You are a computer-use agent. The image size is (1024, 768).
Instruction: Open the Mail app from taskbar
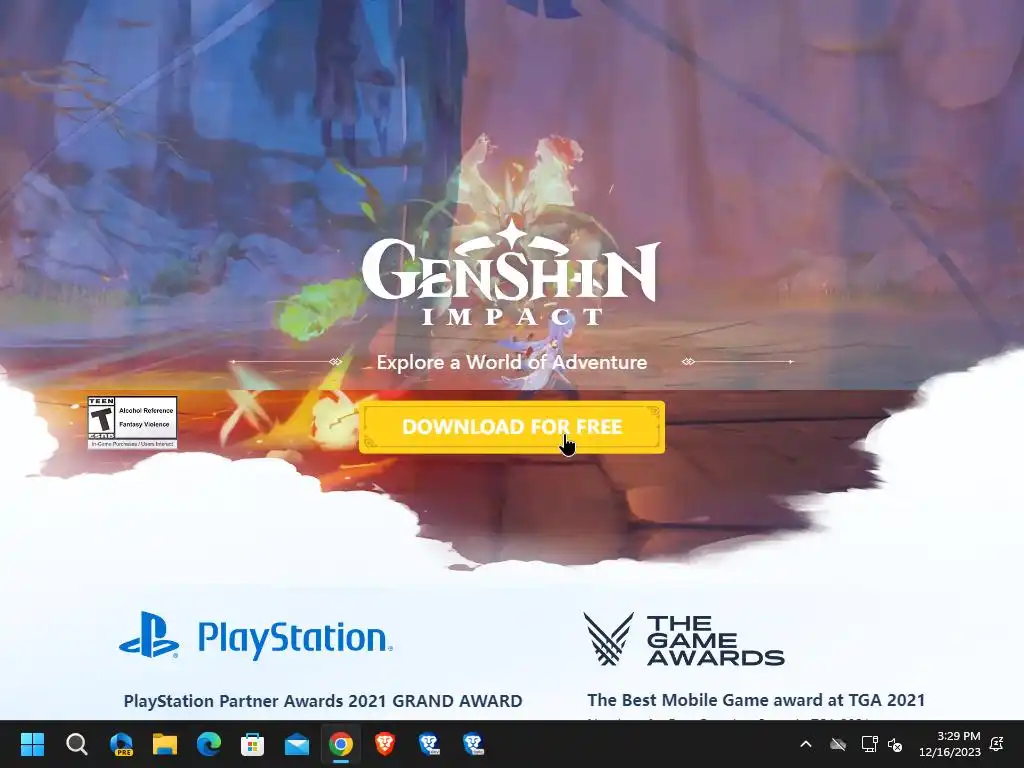296,744
